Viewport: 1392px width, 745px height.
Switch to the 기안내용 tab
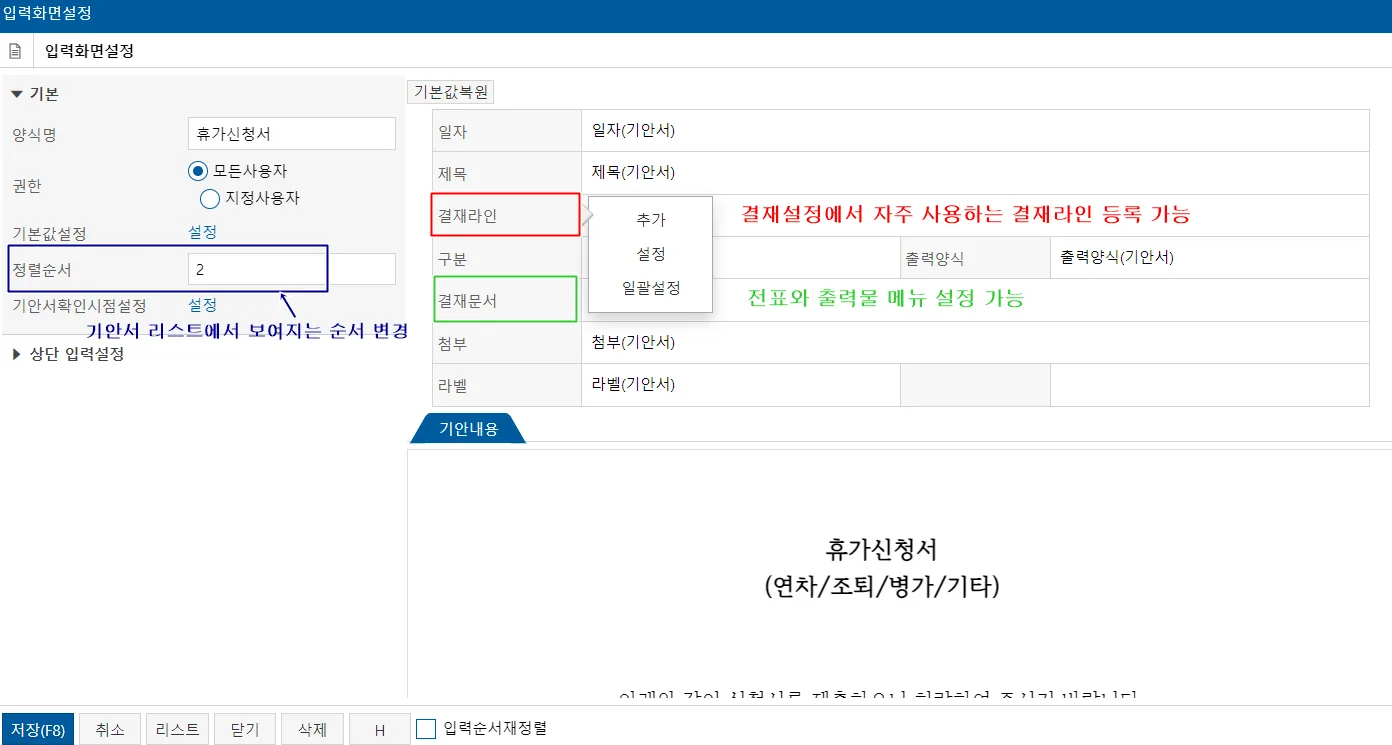[468, 429]
